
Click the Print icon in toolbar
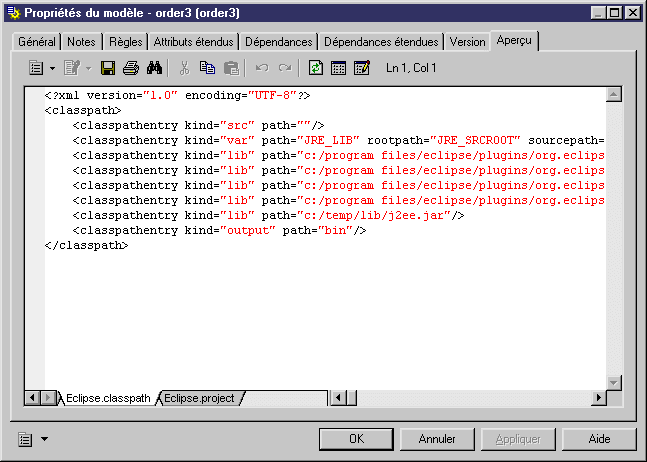click(x=130, y=68)
